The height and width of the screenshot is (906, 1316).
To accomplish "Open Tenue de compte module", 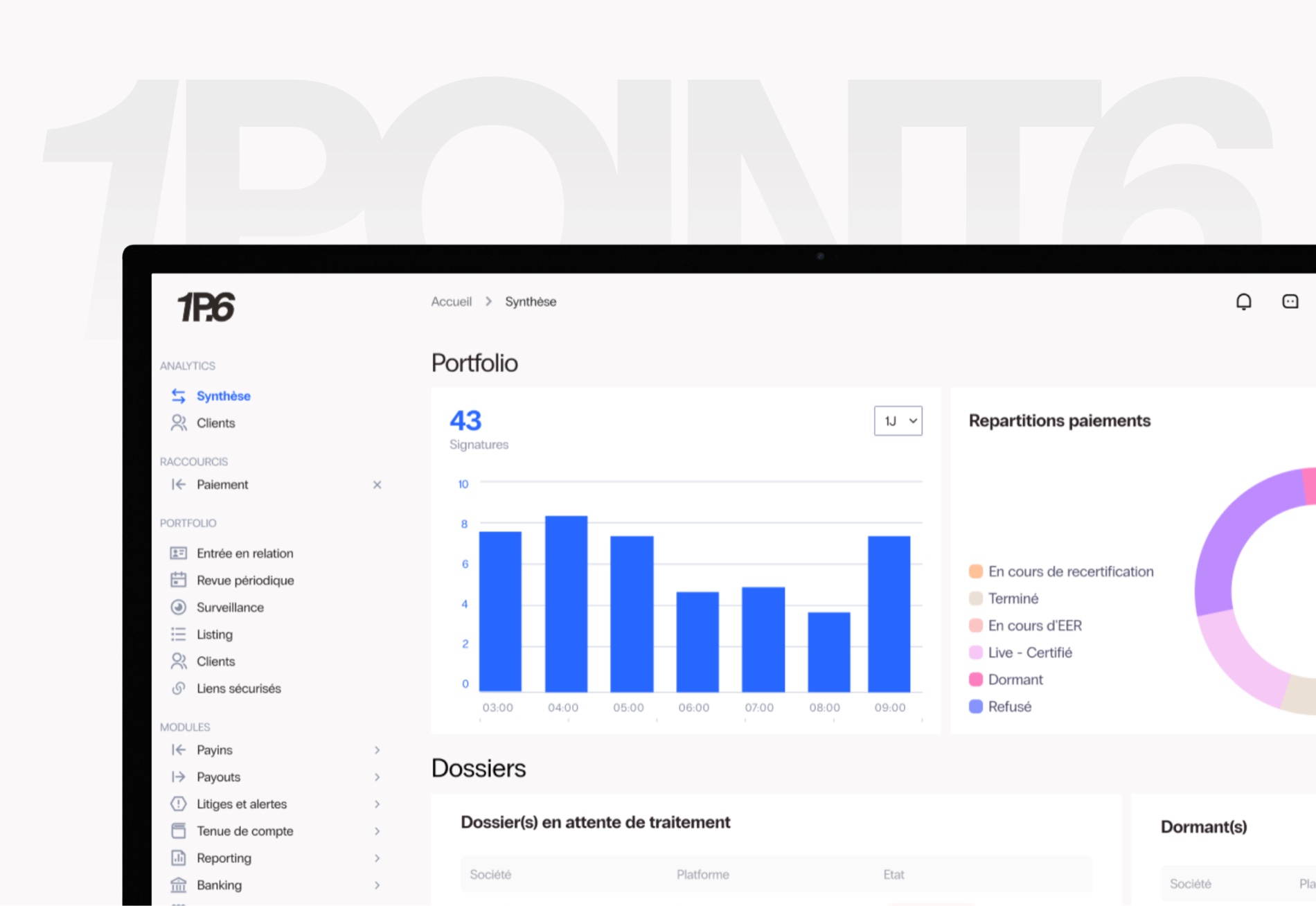I will (x=244, y=830).
